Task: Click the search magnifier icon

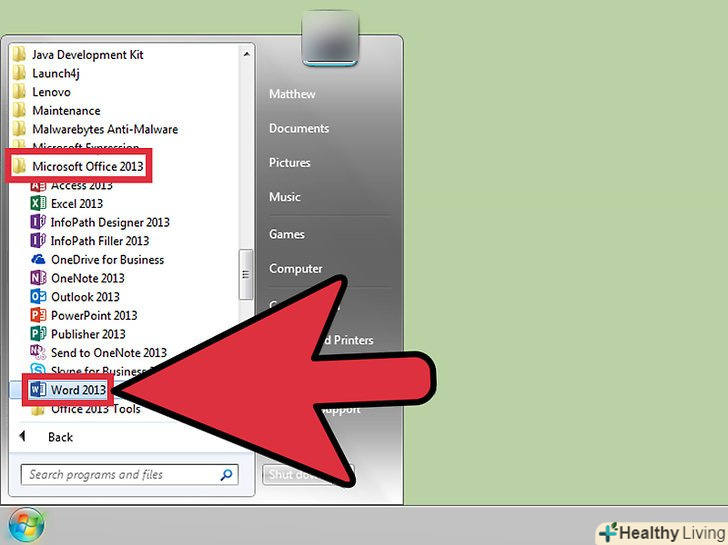Action: pos(226,474)
